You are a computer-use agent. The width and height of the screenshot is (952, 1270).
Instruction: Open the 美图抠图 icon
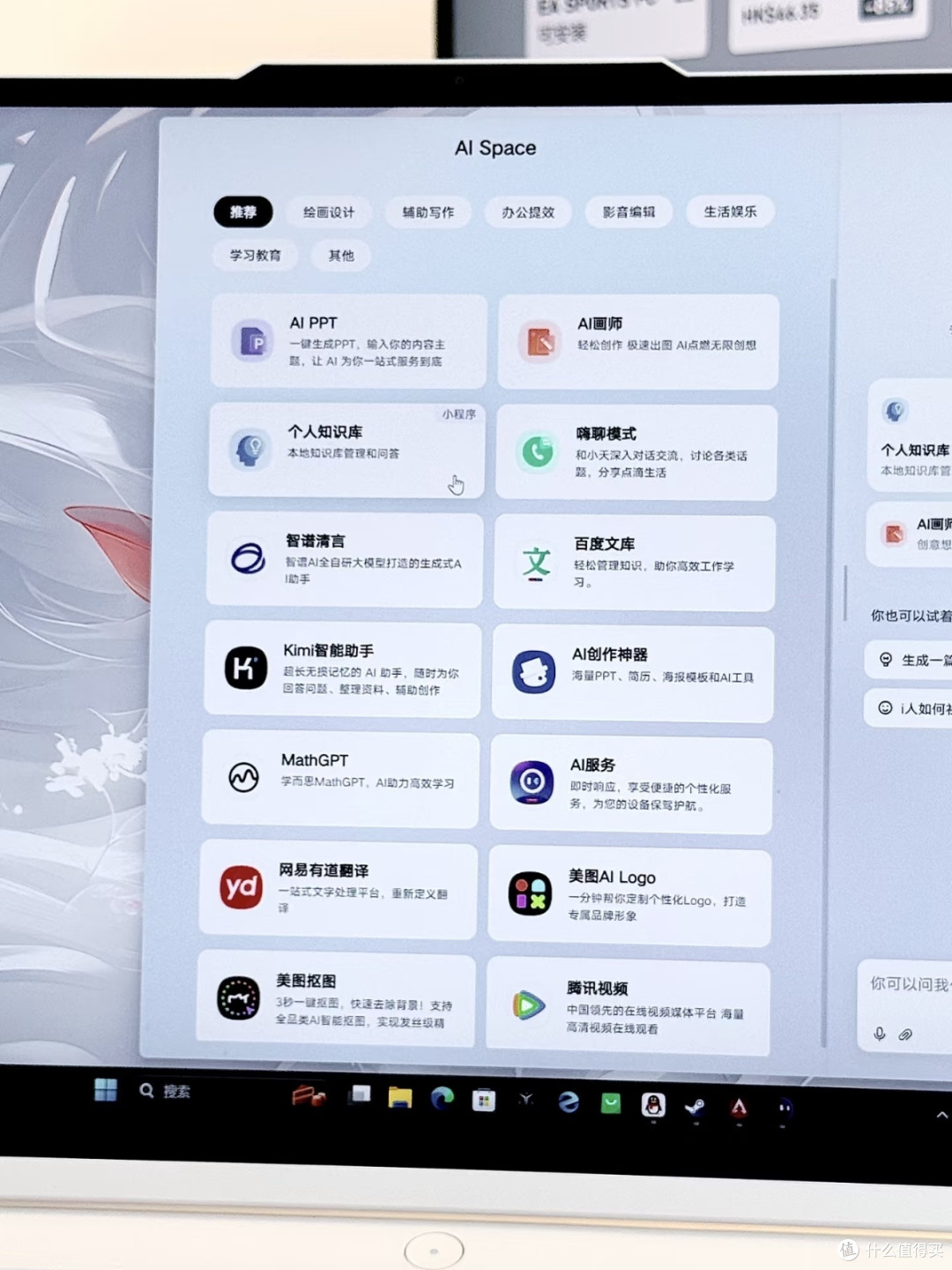[238, 997]
